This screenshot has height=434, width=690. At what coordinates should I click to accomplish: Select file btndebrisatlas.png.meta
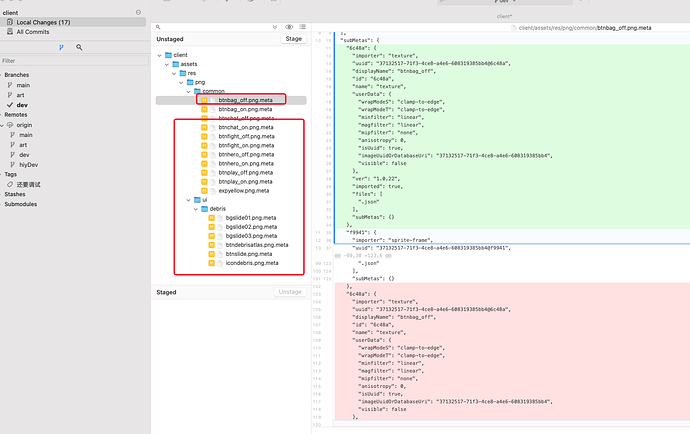pyautogui.click(x=257, y=245)
